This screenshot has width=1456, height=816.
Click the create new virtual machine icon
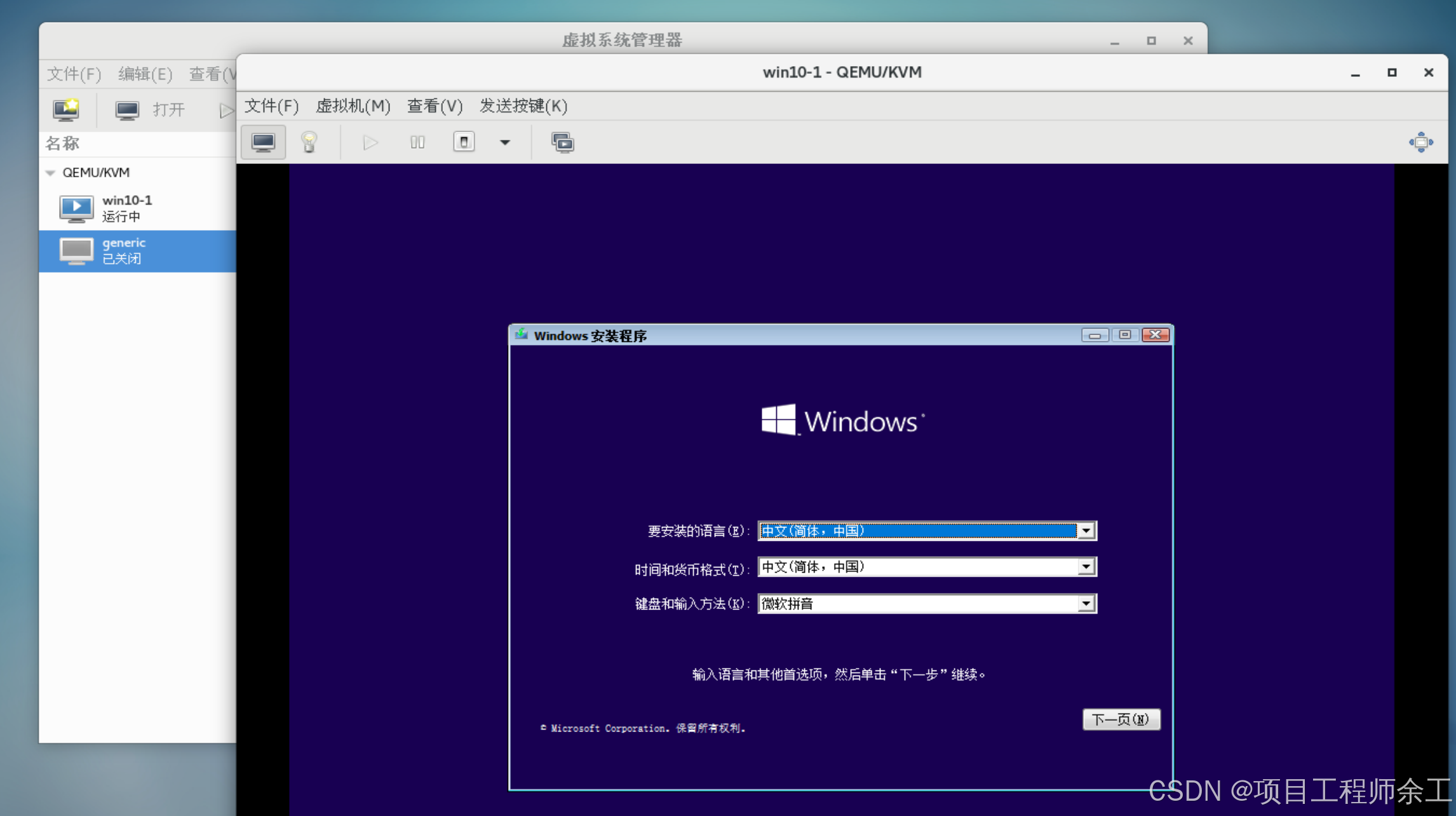coord(66,110)
